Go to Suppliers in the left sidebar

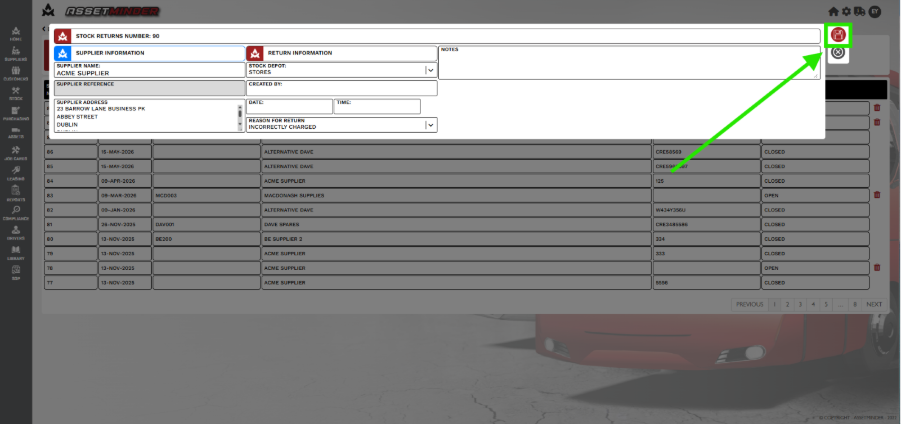16,55
